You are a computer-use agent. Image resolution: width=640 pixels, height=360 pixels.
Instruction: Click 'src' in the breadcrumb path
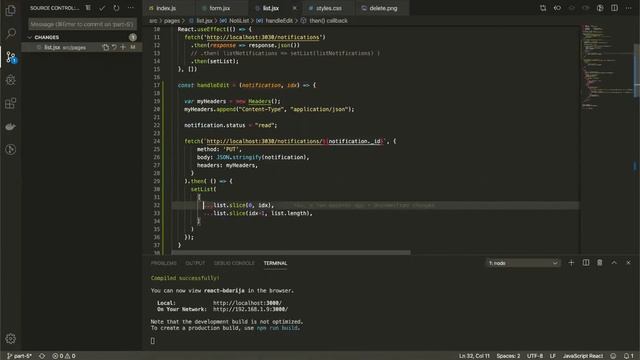pos(153,20)
